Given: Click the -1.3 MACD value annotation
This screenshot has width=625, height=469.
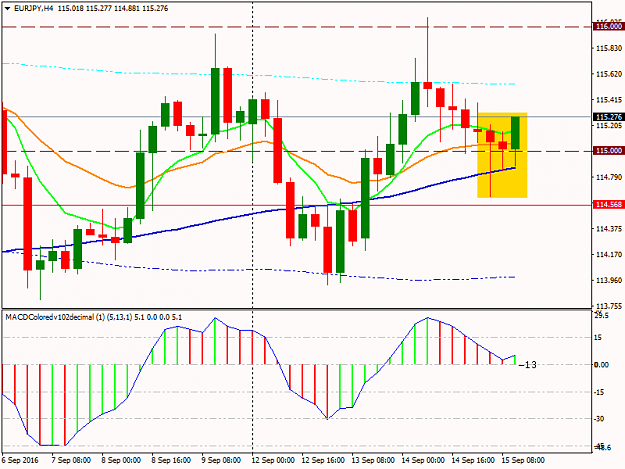Looking at the screenshot, I should (x=528, y=365).
